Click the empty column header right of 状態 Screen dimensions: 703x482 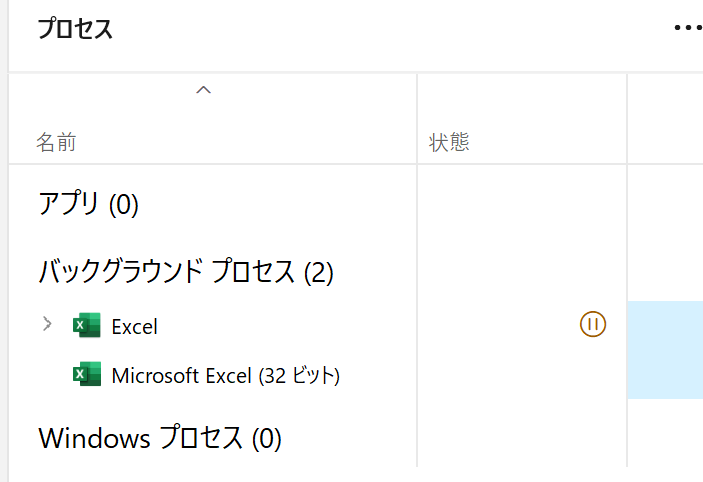pos(665,119)
